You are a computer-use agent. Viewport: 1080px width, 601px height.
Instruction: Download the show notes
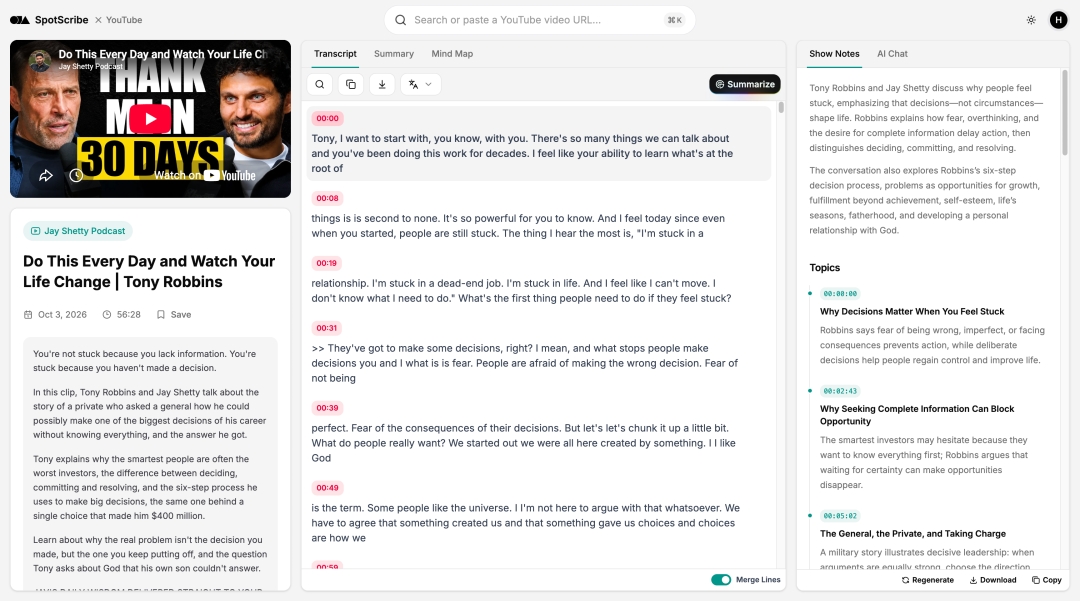click(x=993, y=580)
